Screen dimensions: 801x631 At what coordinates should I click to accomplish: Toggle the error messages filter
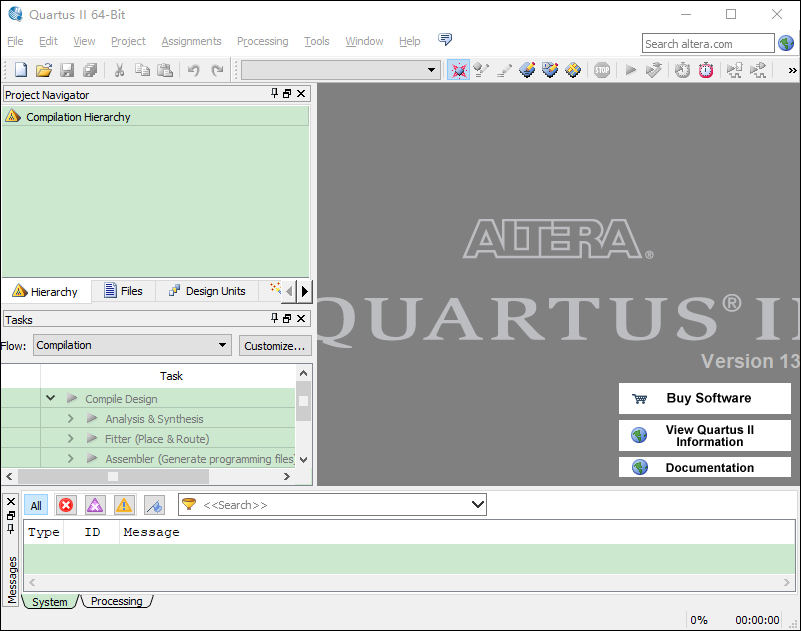click(x=66, y=505)
